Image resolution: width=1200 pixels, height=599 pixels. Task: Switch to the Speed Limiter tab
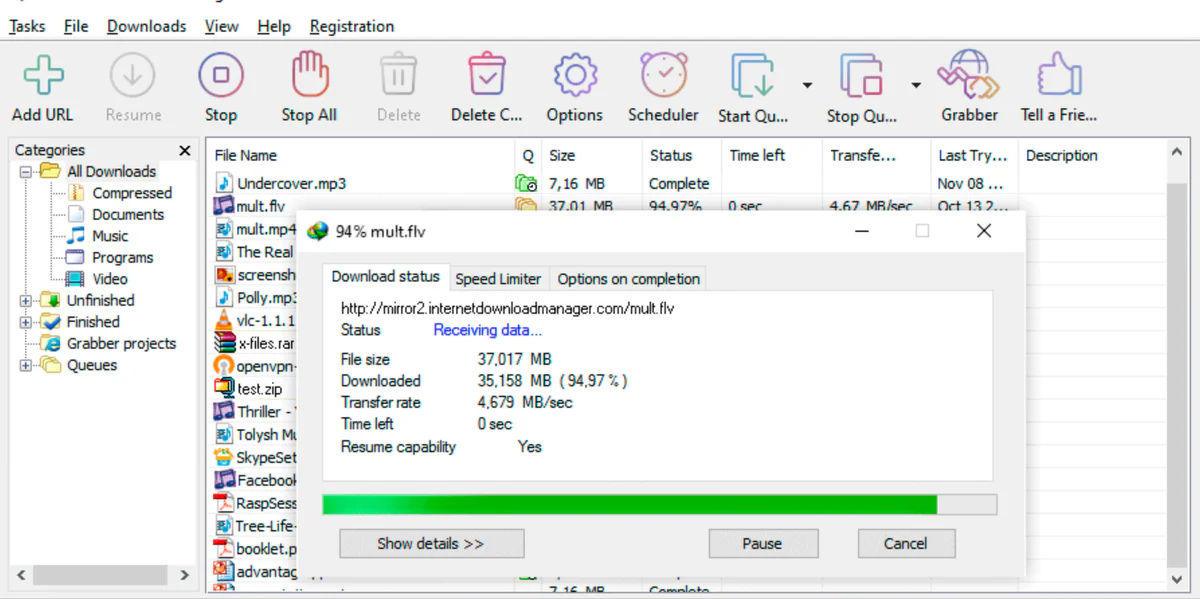(498, 279)
